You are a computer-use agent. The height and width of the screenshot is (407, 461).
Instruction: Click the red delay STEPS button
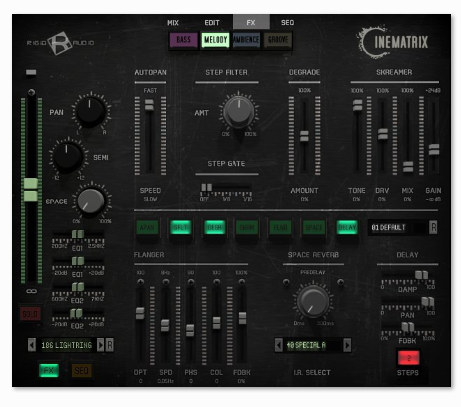point(408,358)
